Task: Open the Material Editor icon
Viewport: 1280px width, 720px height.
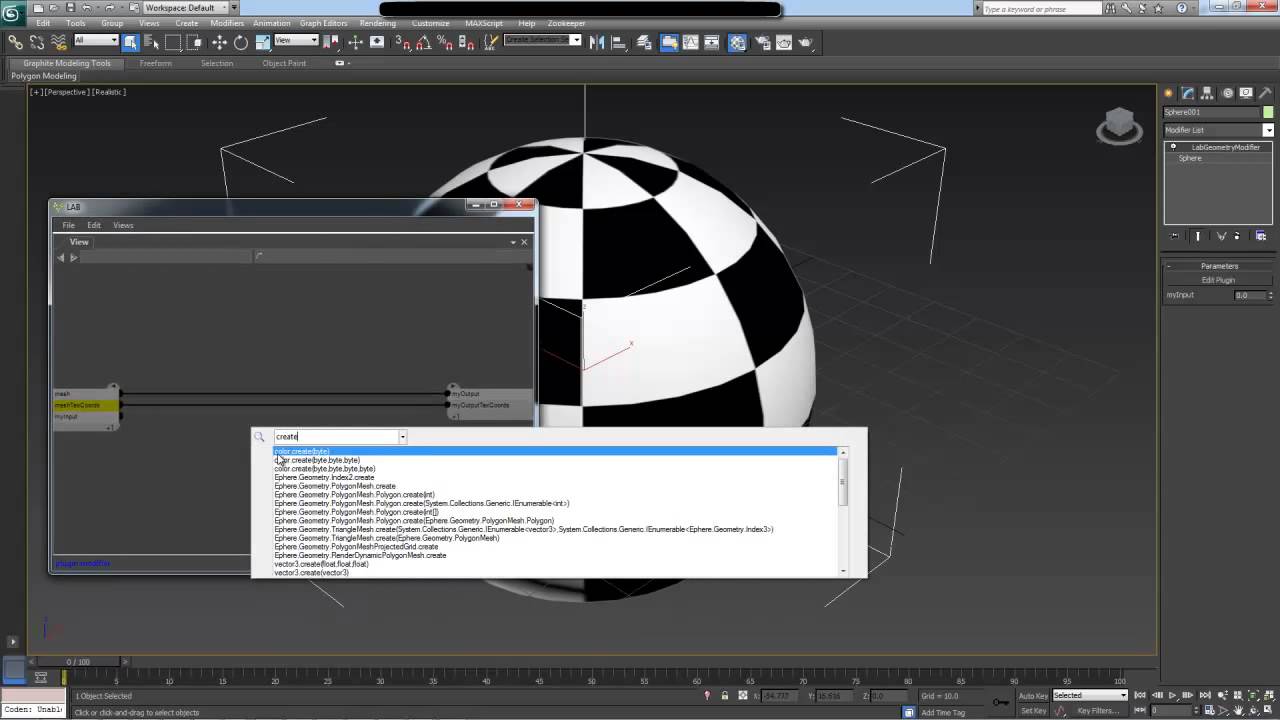Action: click(x=737, y=42)
